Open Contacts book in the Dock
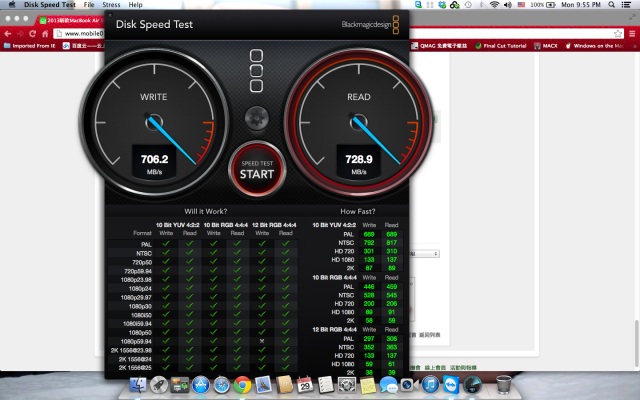 coord(284,384)
